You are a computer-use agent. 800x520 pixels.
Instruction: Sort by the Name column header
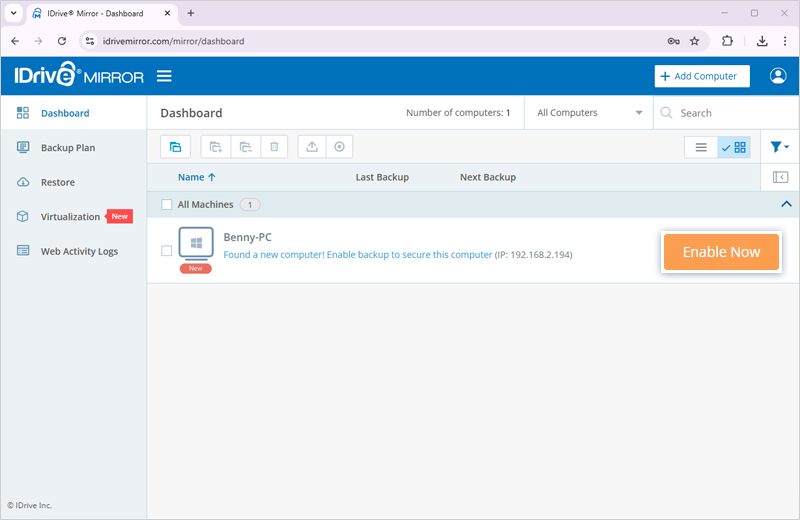coord(196,177)
